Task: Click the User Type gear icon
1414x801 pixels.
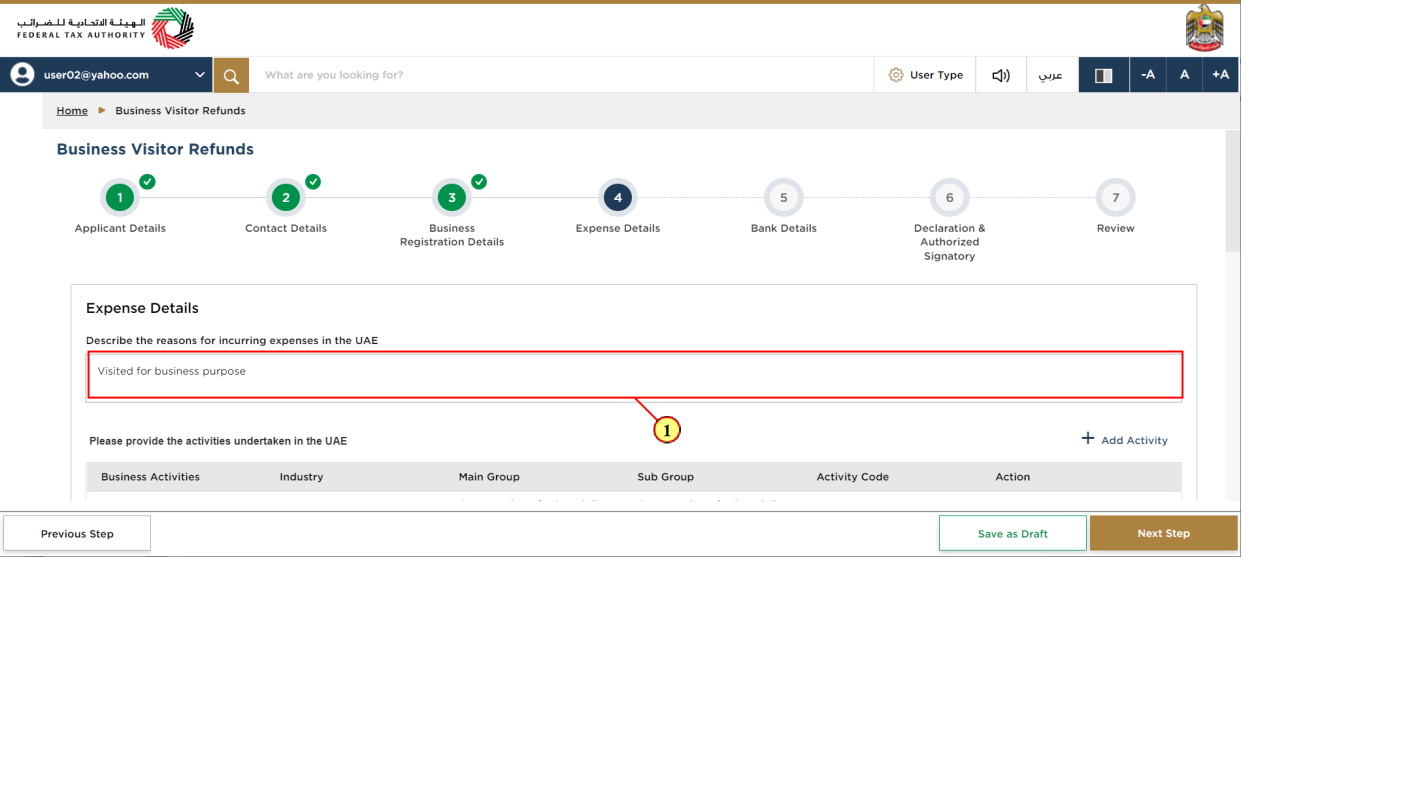Action: [x=896, y=75]
